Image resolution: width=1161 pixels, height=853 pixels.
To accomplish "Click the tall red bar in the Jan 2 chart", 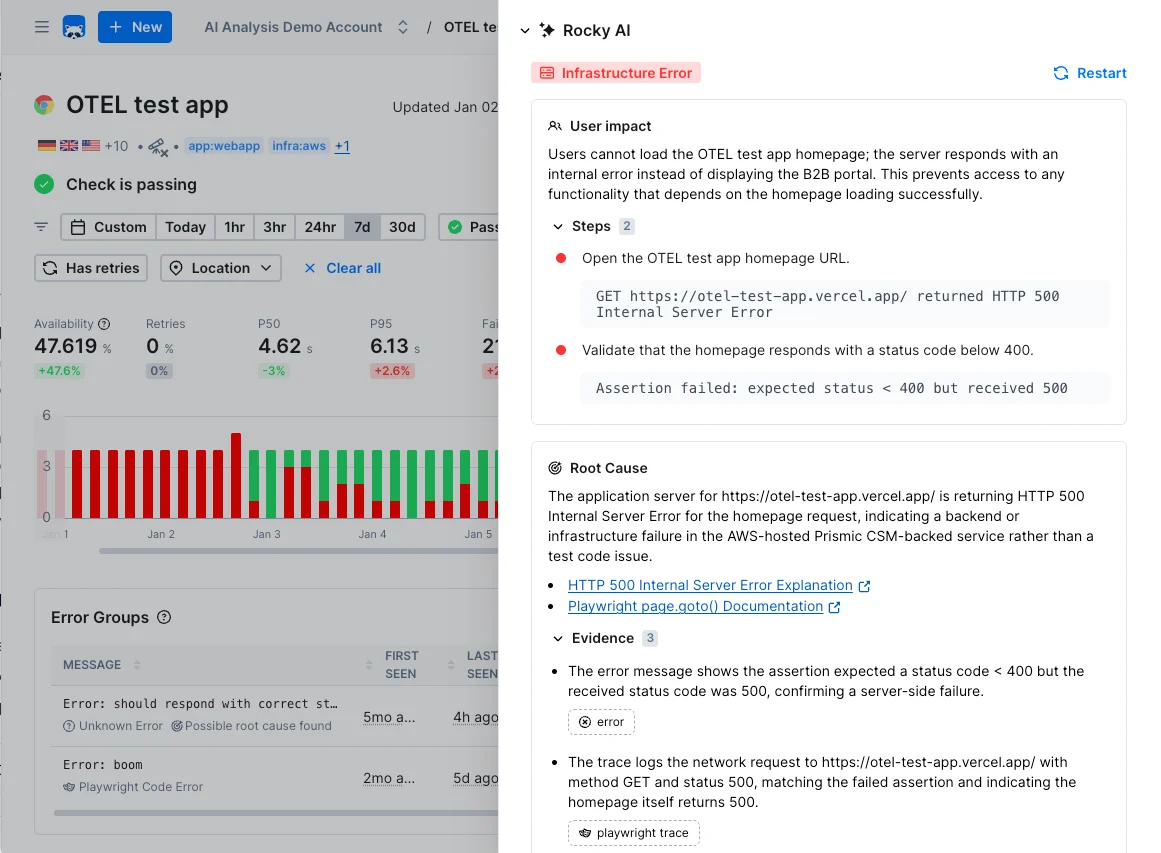I will coord(236,475).
